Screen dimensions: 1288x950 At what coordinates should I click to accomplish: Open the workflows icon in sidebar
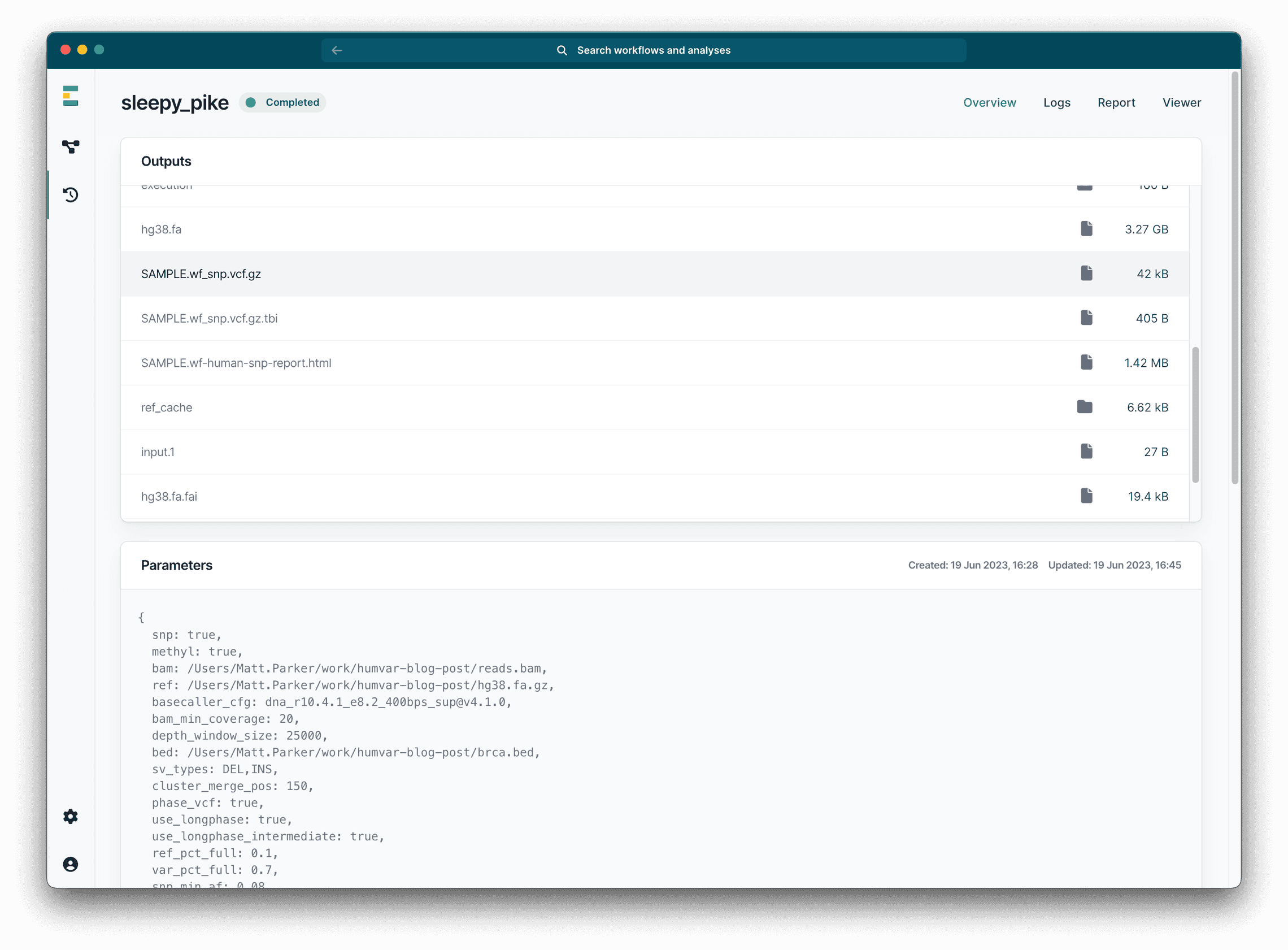pyautogui.click(x=70, y=146)
